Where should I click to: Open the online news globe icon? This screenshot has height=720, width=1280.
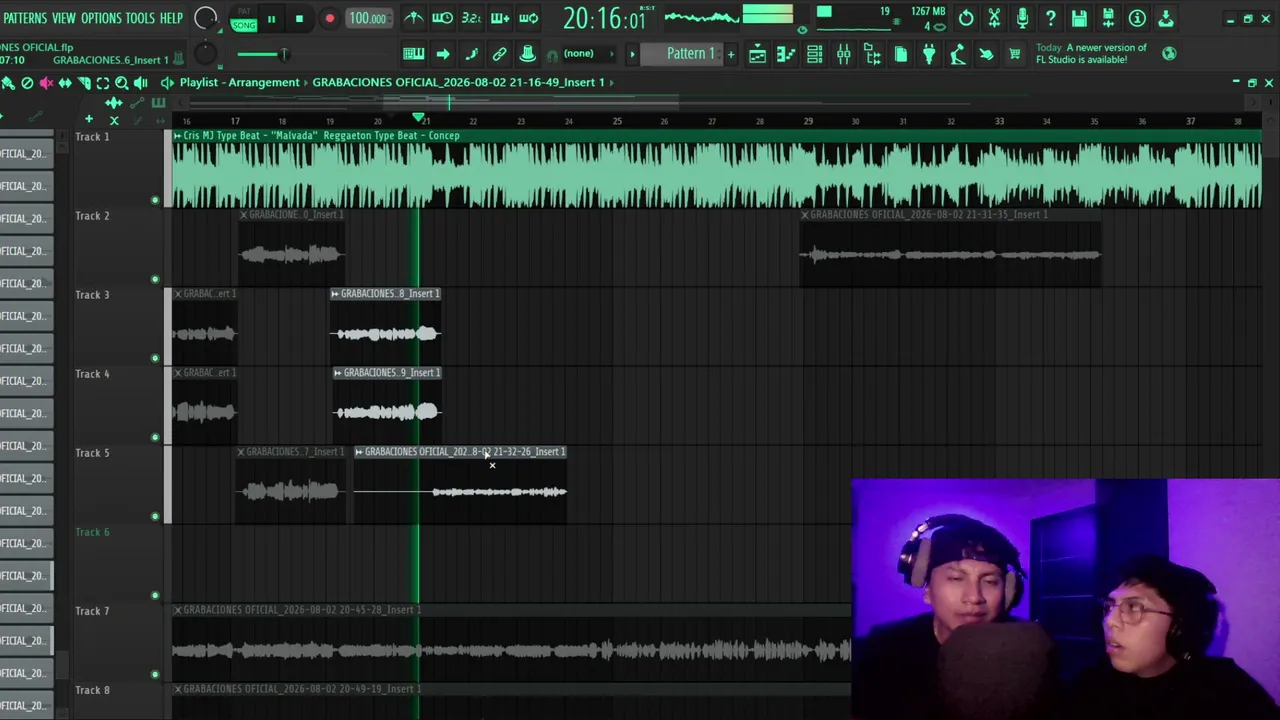(x=1169, y=54)
